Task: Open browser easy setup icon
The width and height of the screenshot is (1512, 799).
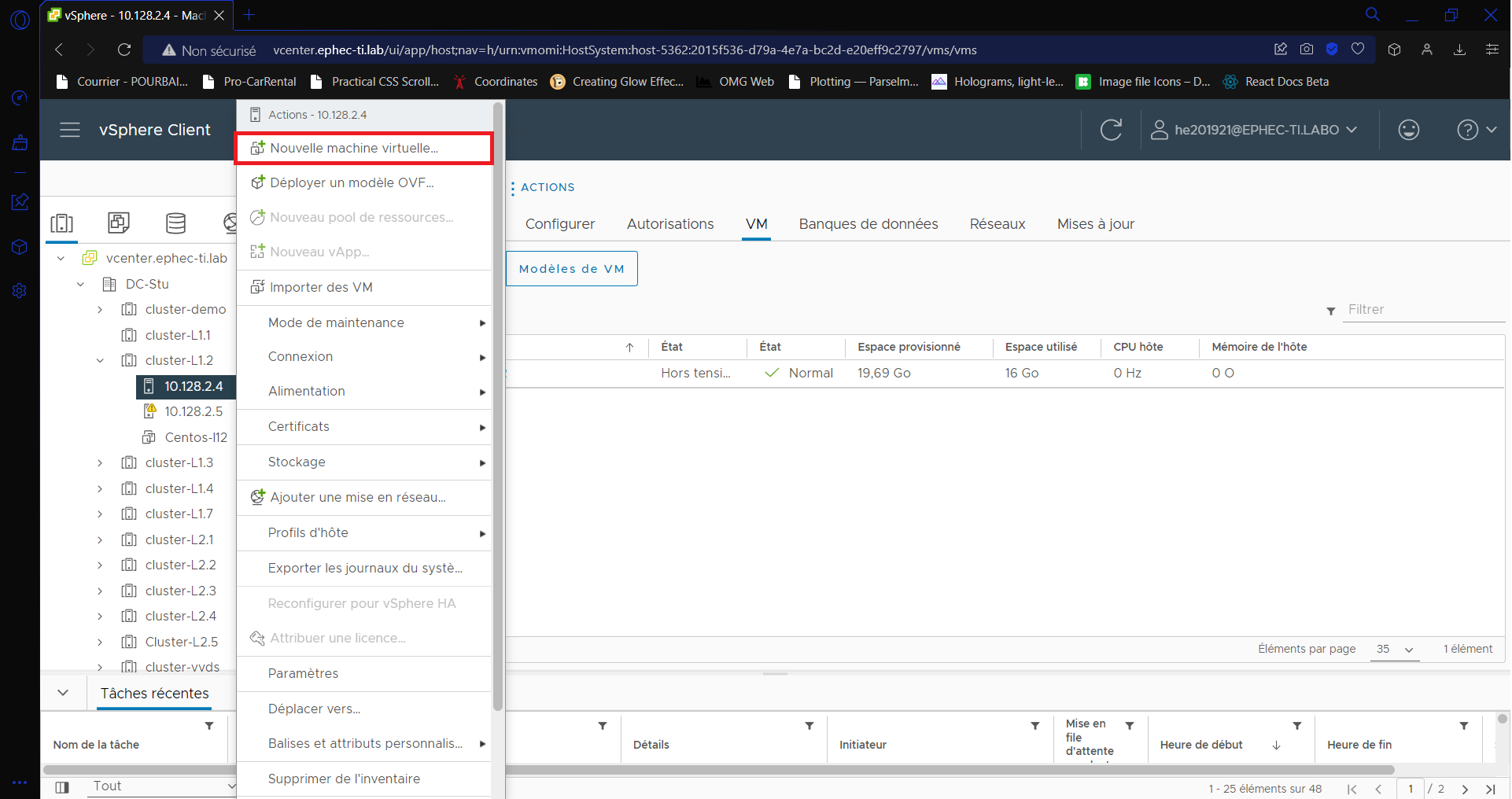Action: pos(1492,50)
